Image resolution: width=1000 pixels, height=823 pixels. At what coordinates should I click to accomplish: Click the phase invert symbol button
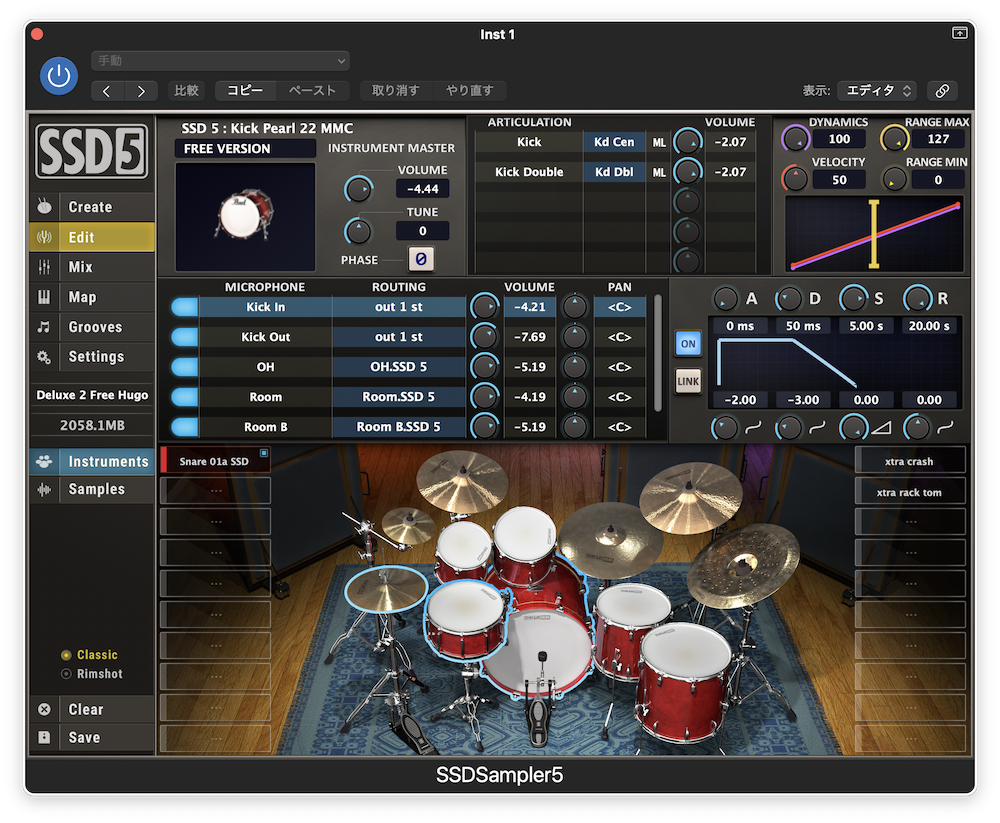click(421, 259)
